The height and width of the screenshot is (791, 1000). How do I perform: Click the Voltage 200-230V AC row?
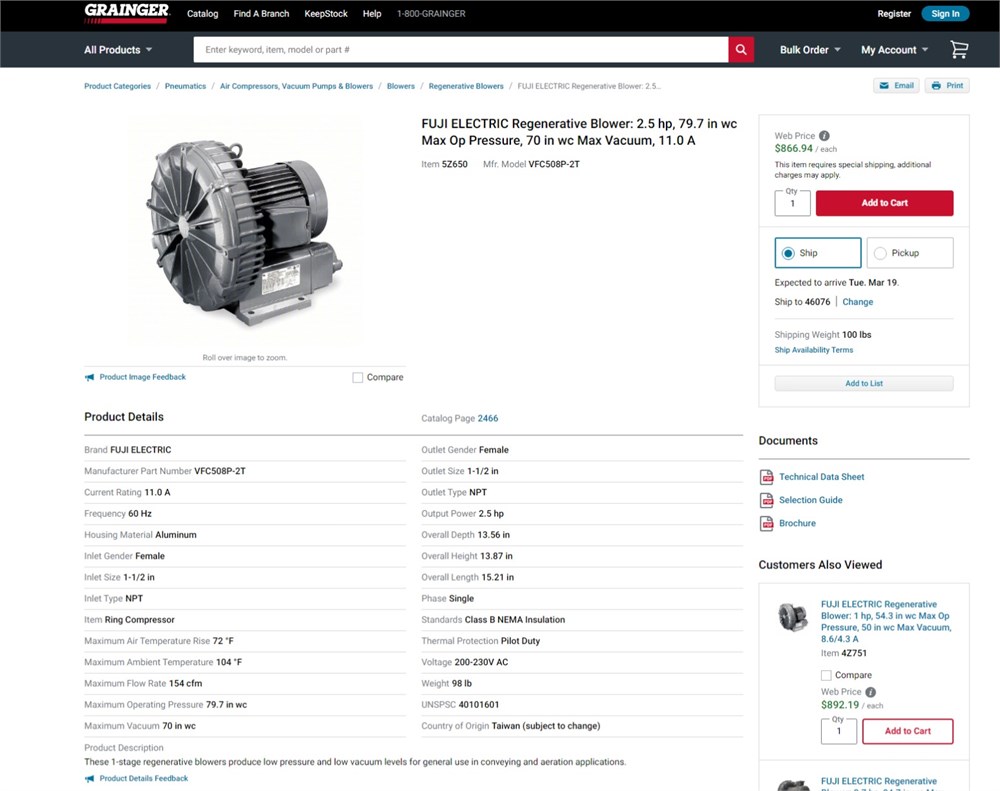click(582, 662)
